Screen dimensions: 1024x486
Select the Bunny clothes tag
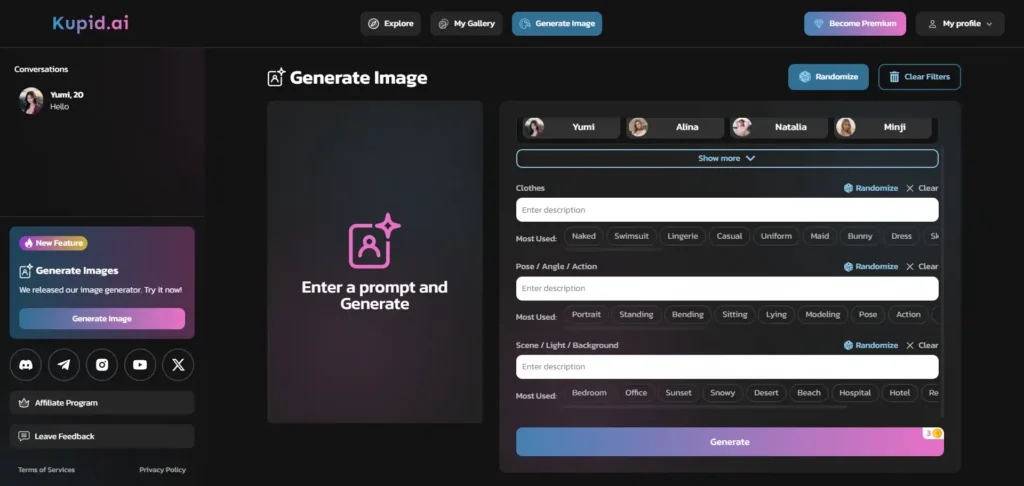pos(860,236)
